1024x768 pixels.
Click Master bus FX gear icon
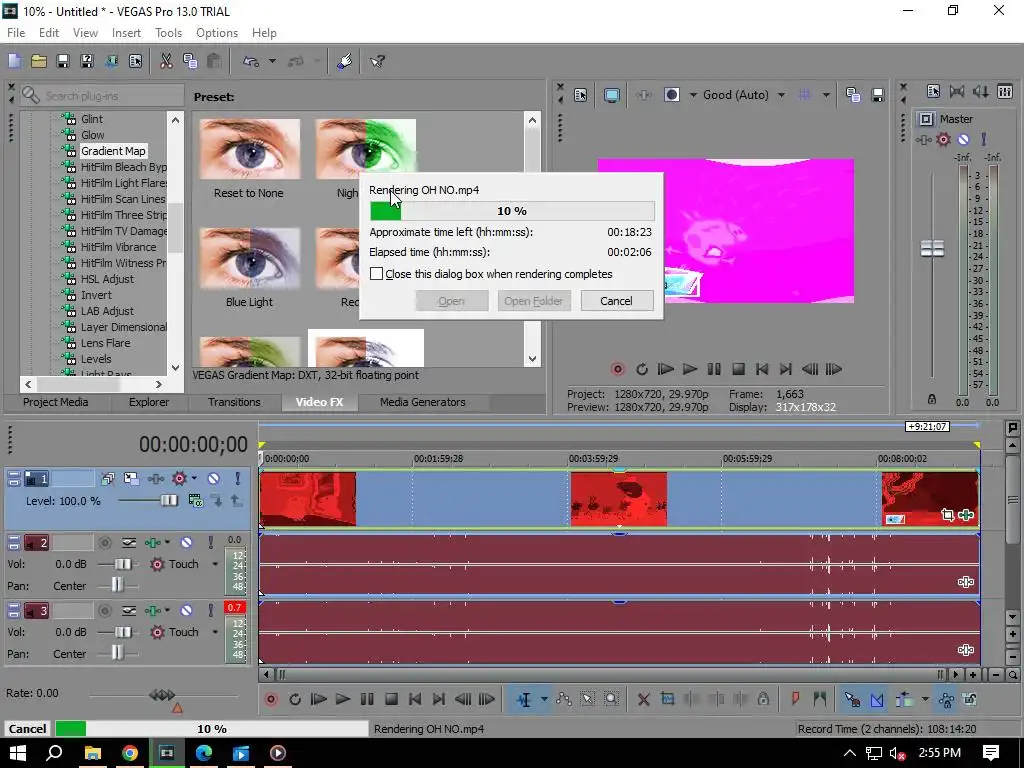point(943,139)
